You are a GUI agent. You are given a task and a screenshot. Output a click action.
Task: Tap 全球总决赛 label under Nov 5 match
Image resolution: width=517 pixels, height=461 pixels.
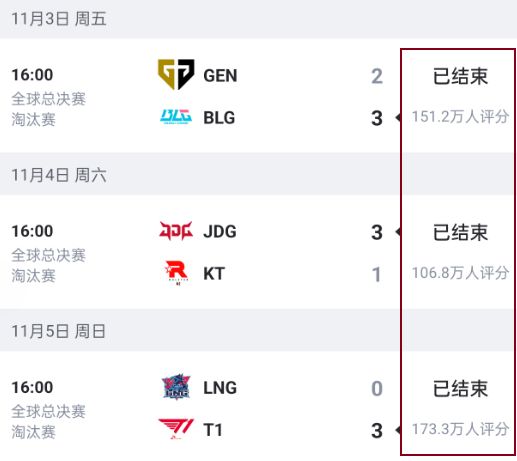click(49, 411)
